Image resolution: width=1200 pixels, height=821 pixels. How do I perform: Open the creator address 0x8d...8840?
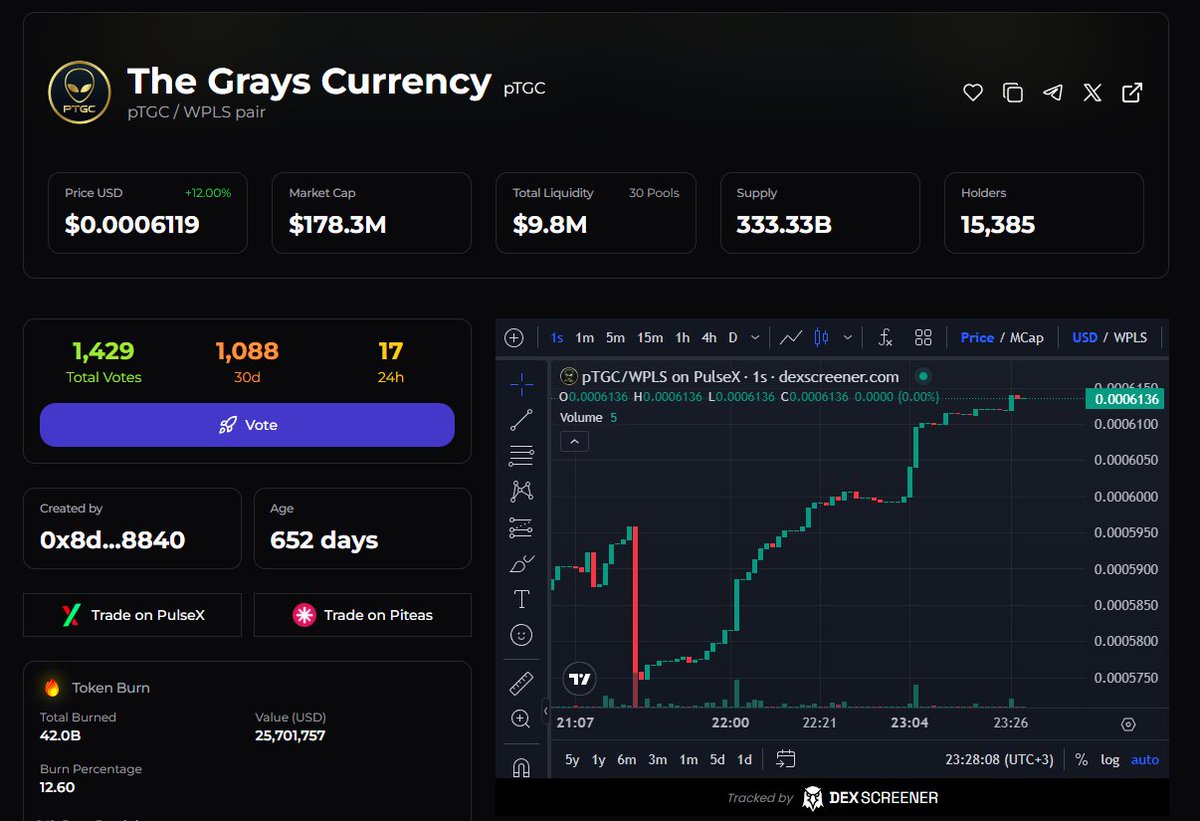tap(113, 540)
